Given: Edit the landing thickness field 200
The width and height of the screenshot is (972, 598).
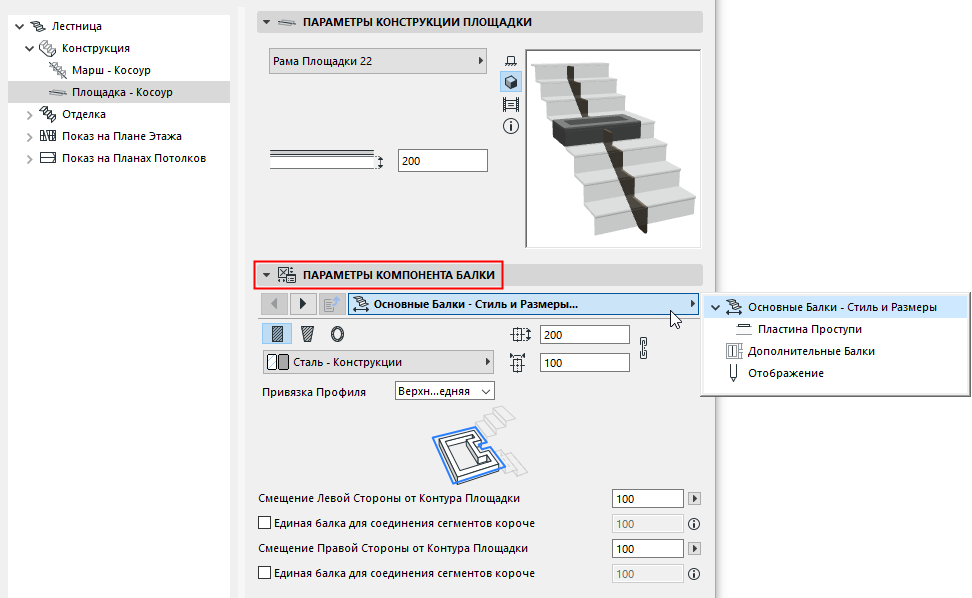Looking at the screenshot, I should tap(443, 160).
